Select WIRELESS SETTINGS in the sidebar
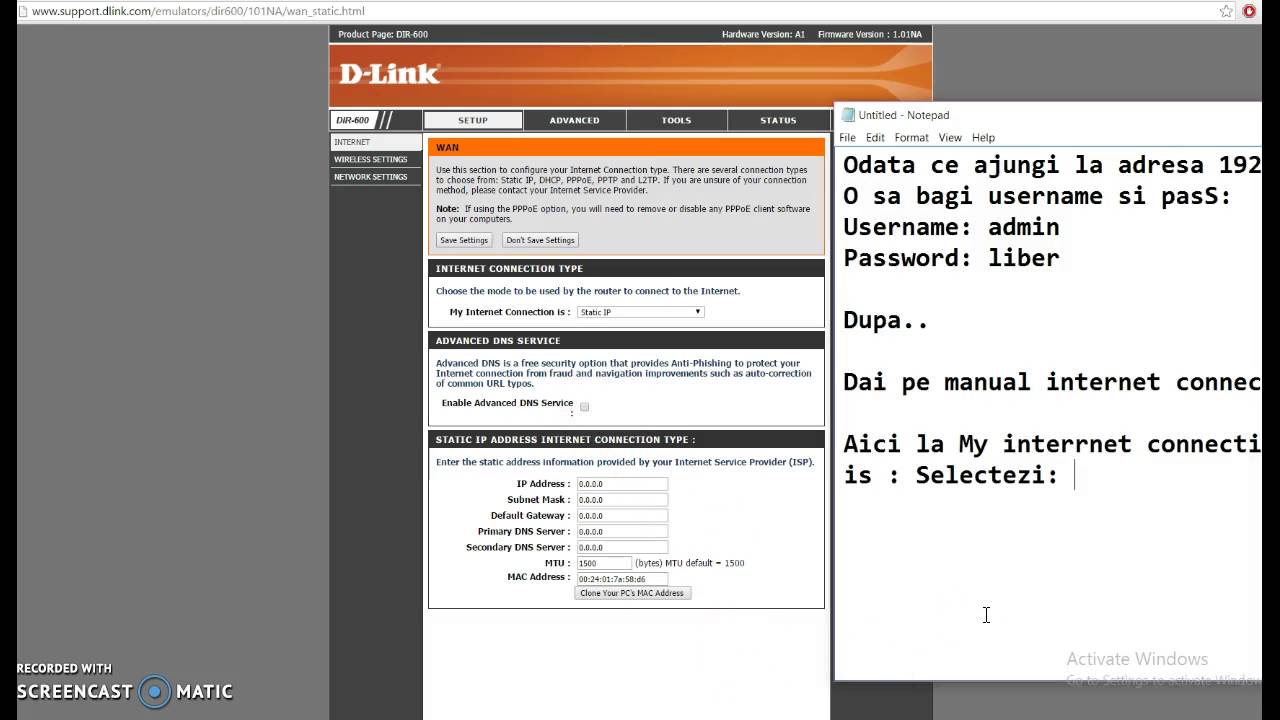Screen dimensions: 1280x720 pyautogui.click(x=375, y=159)
